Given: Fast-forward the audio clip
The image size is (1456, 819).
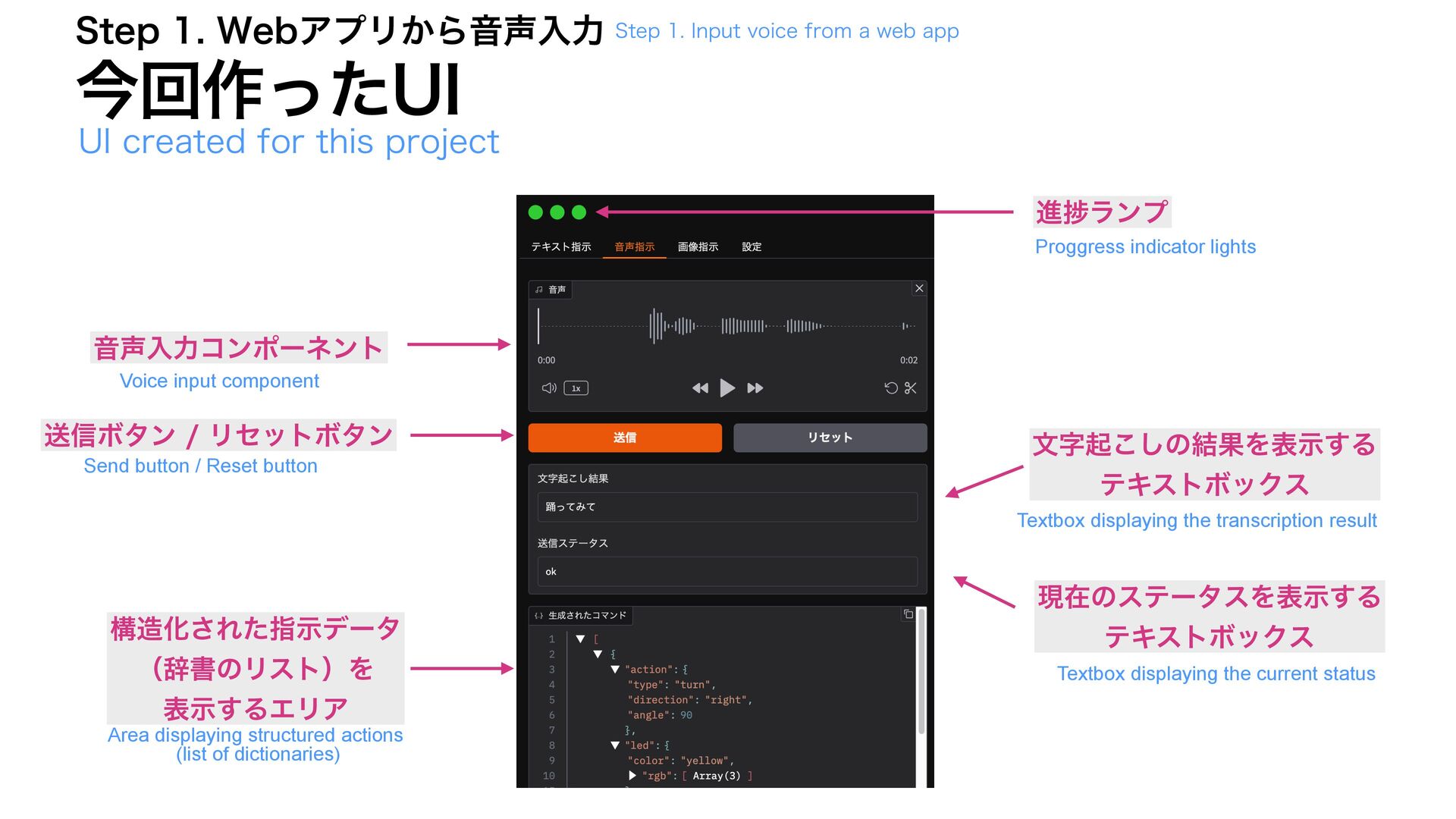Looking at the screenshot, I should pos(755,388).
